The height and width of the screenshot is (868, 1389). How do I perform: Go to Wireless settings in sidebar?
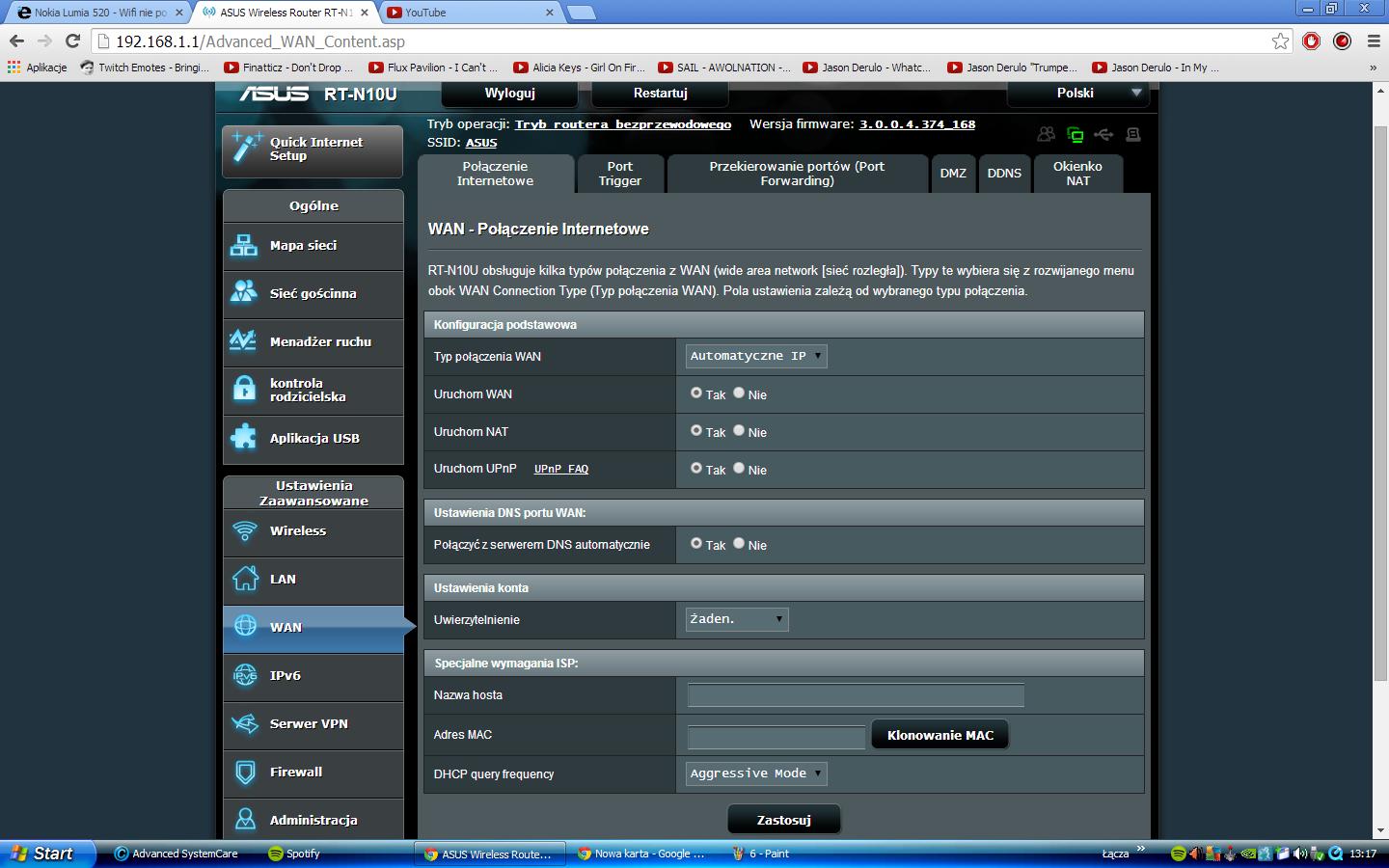pos(313,531)
